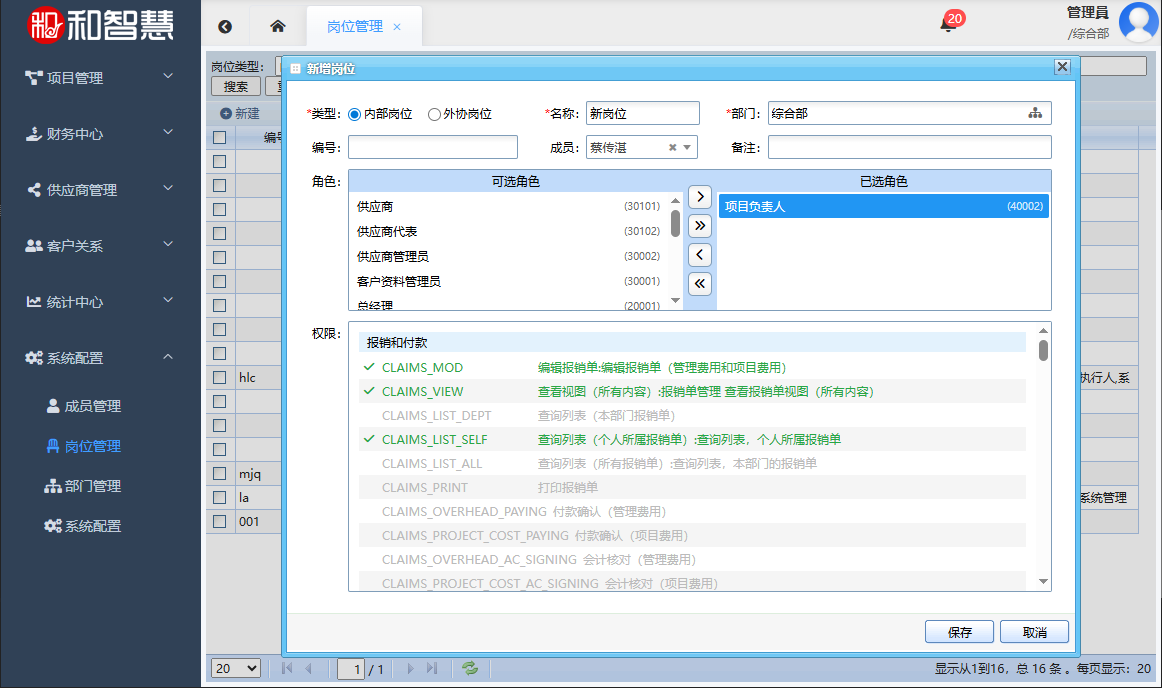Remove selected role with left arrow
The width and height of the screenshot is (1162, 688).
click(700, 255)
